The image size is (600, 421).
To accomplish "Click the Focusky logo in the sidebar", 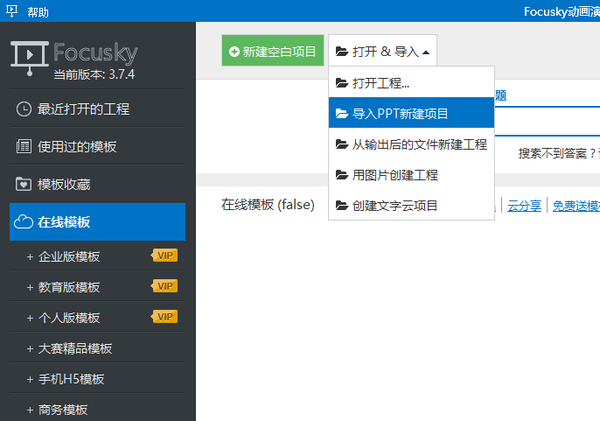I will click(74, 57).
